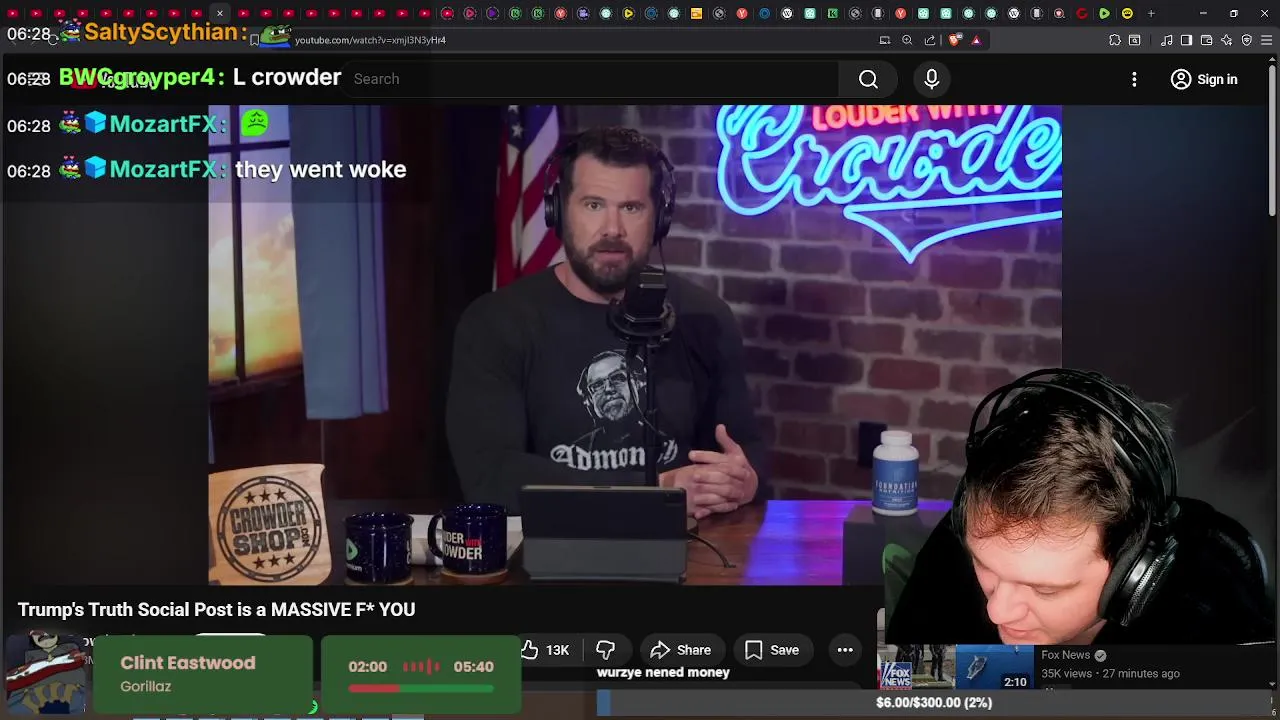Click screen cast icon in address bar

[x=885, y=40]
